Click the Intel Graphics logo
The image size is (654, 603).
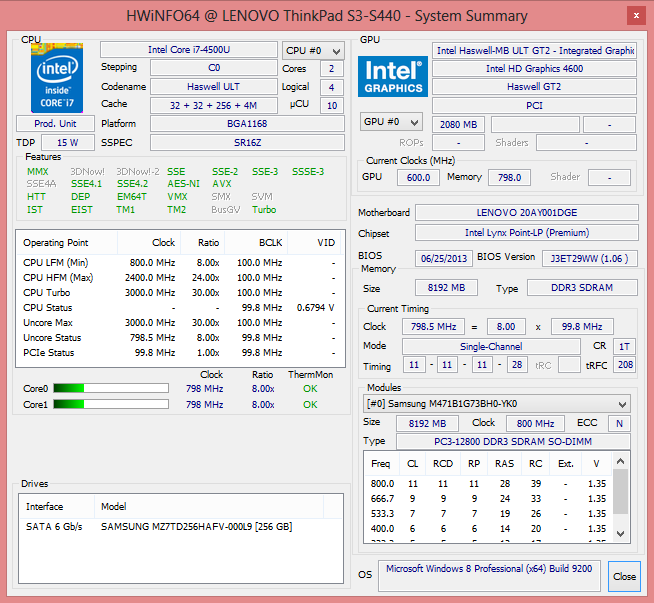[392, 77]
